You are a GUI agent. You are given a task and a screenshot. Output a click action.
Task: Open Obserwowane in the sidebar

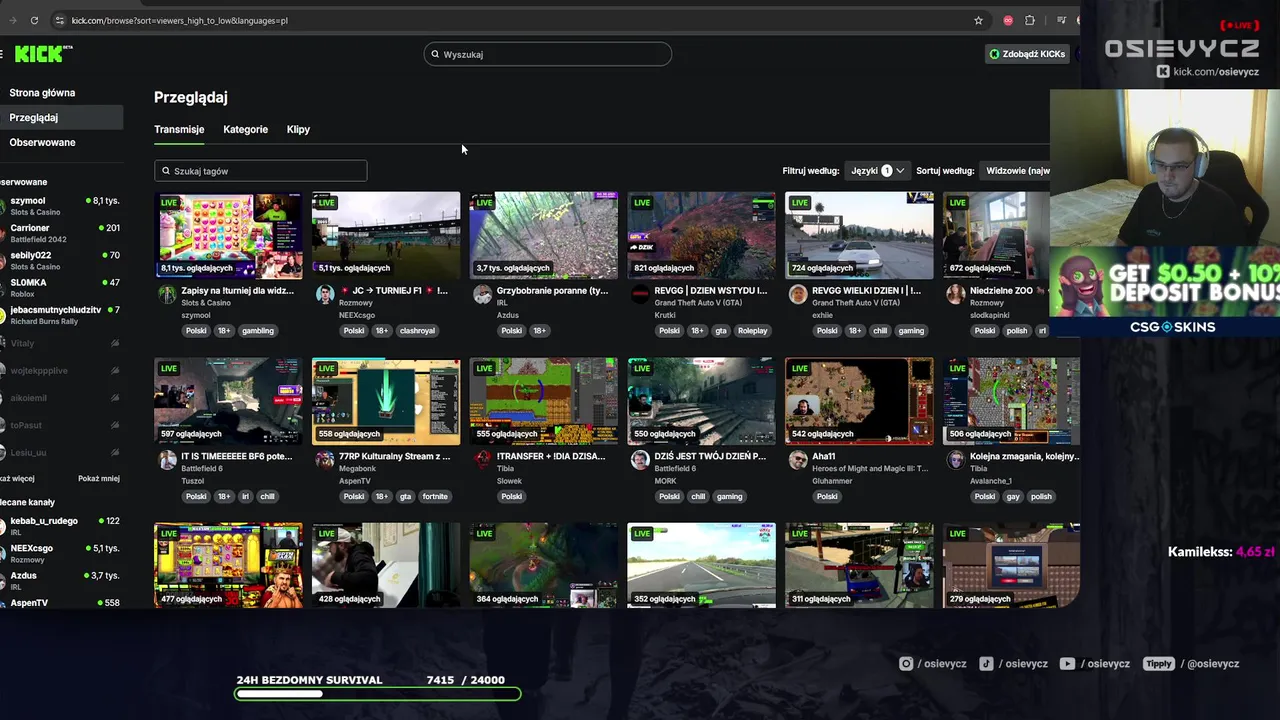click(42, 142)
